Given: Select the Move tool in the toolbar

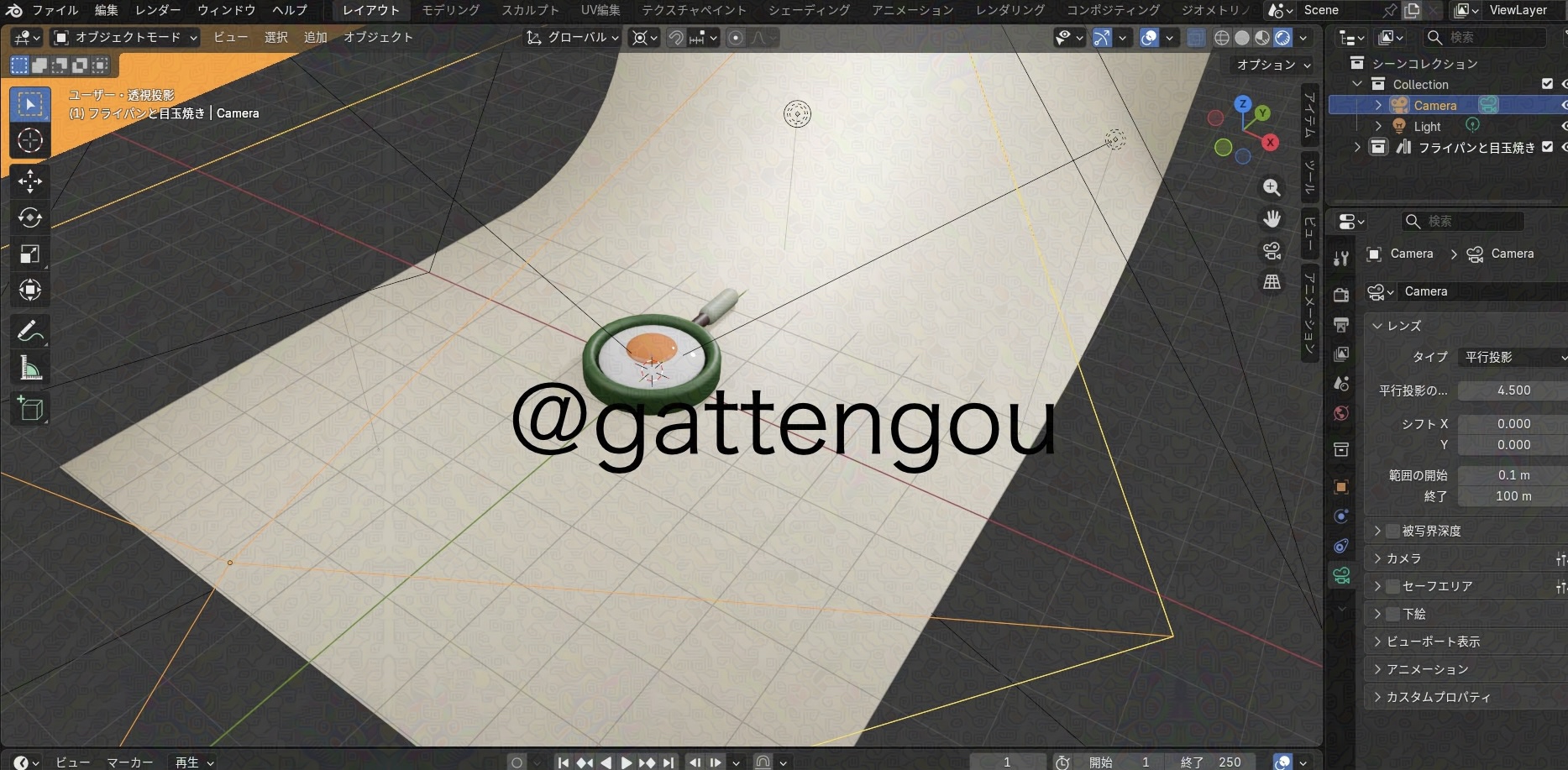Looking at the screenshot, I should point(30,181).
